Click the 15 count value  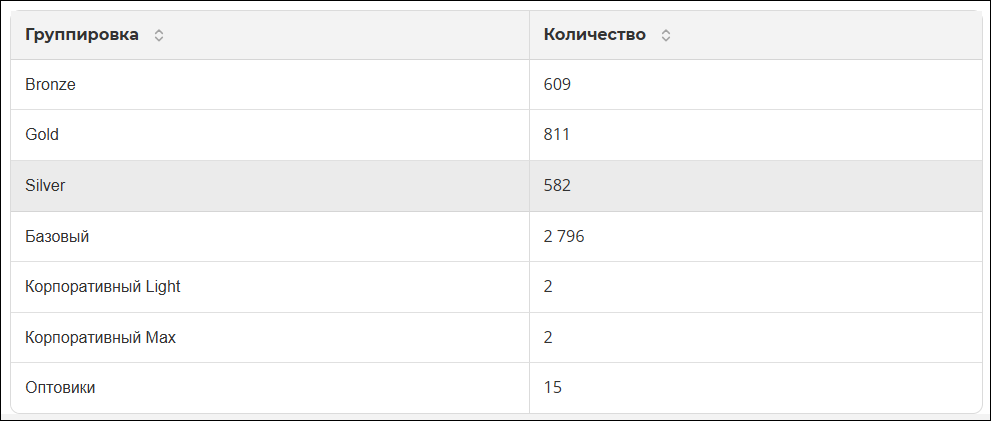click(552, 387)
